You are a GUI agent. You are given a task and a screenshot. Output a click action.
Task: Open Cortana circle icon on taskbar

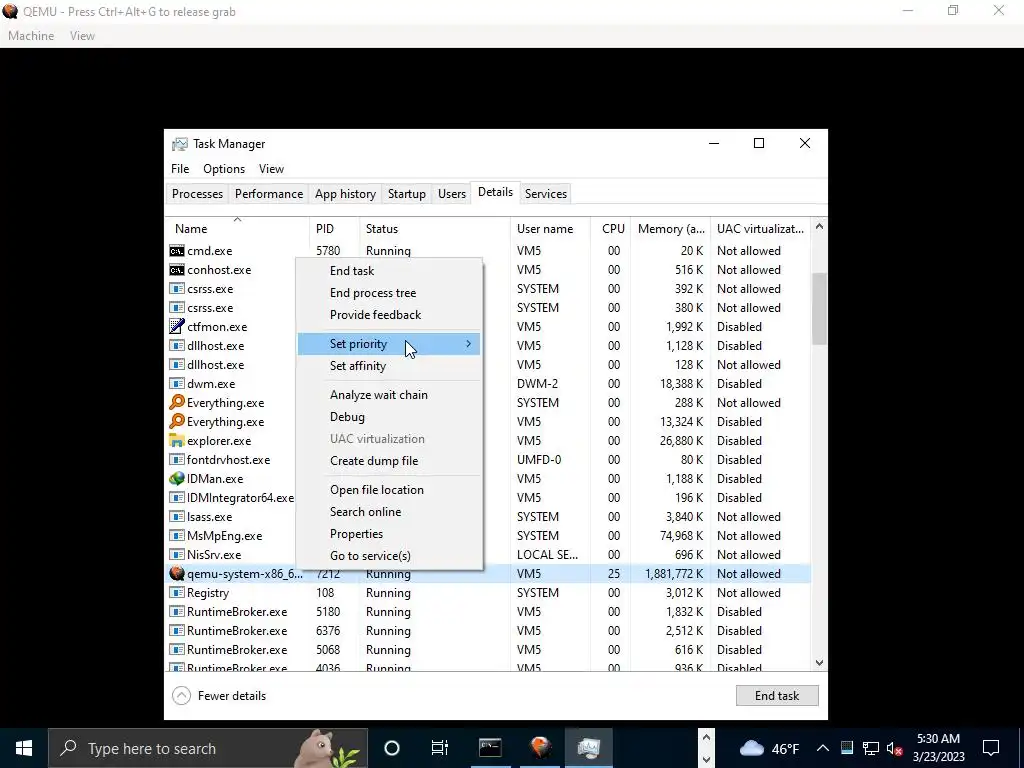(x=392, y=748)
